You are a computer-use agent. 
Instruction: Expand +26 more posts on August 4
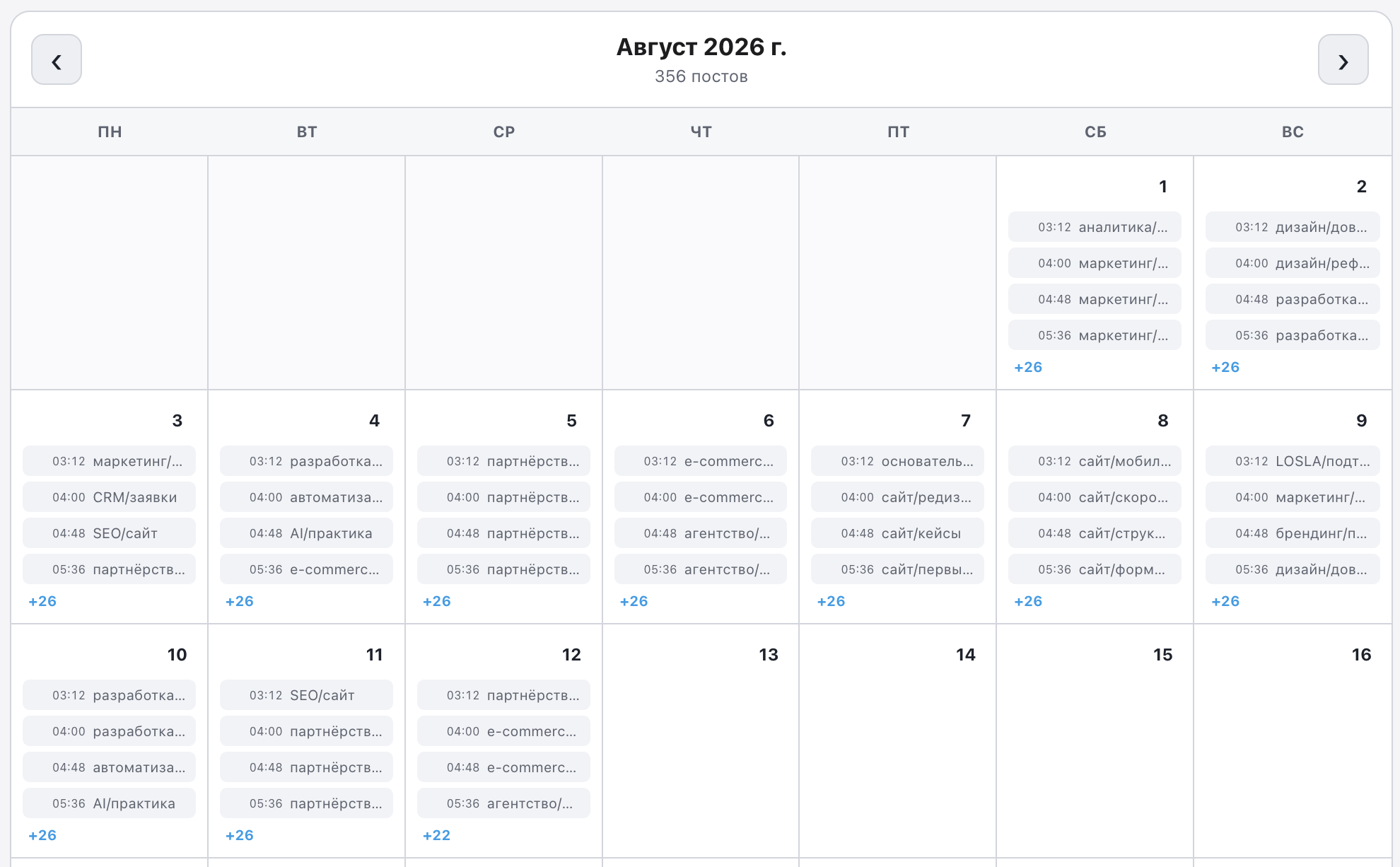click(240, 601)
